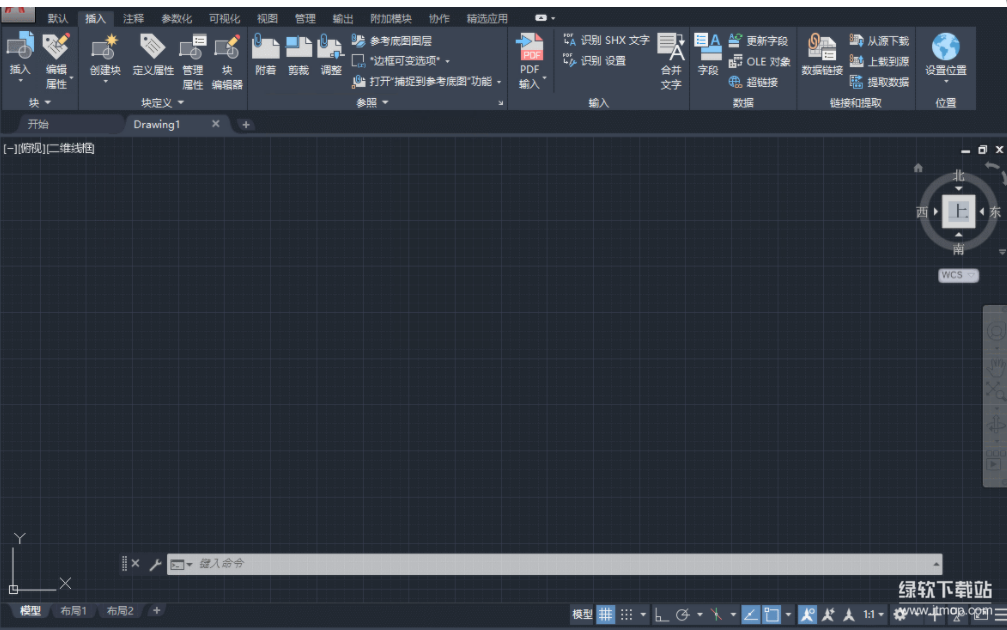Open the annotation scale 1:1 dropdown
The image size is (1007, 630).
point(874,614)
